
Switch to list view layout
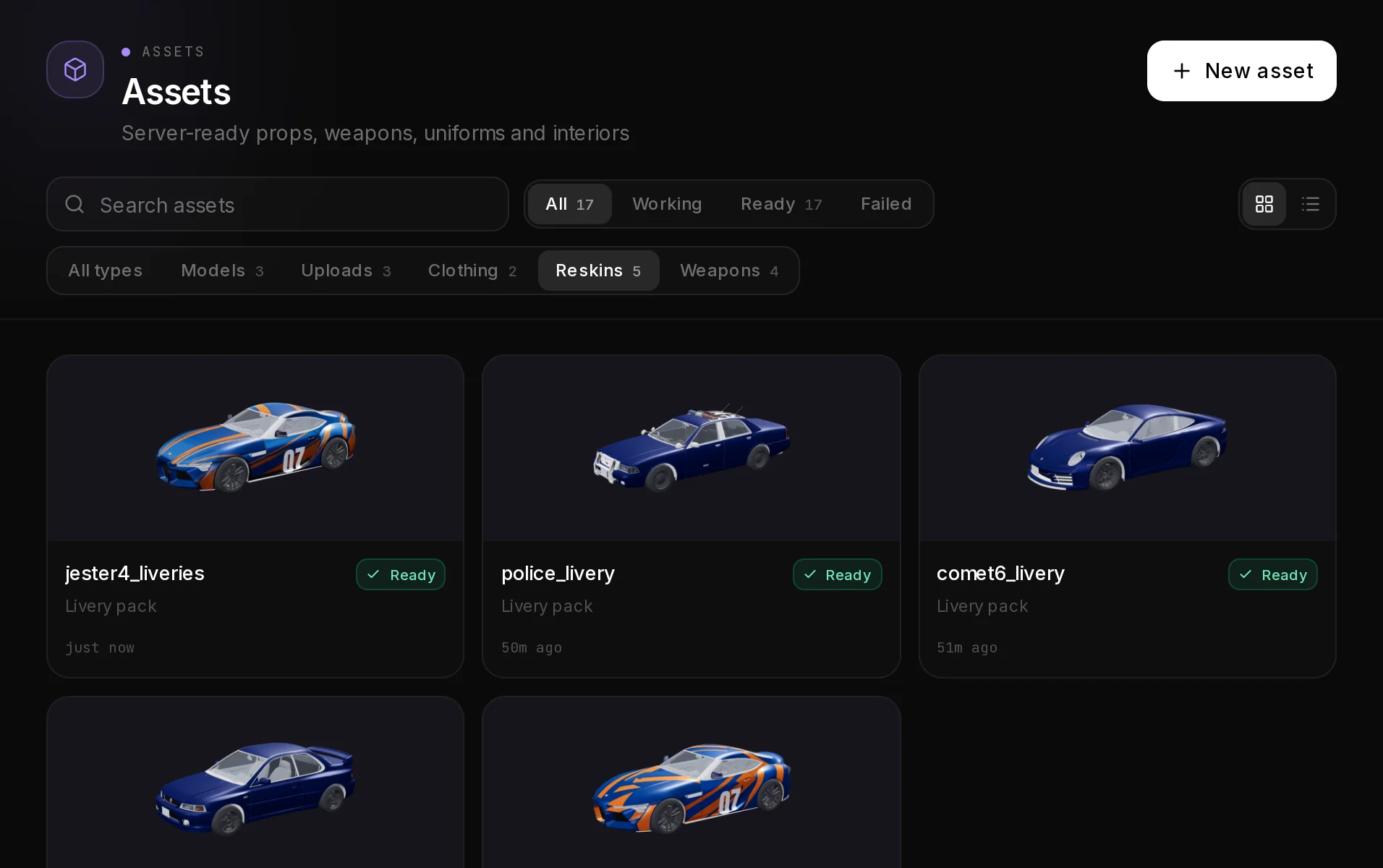[1310, 204]
